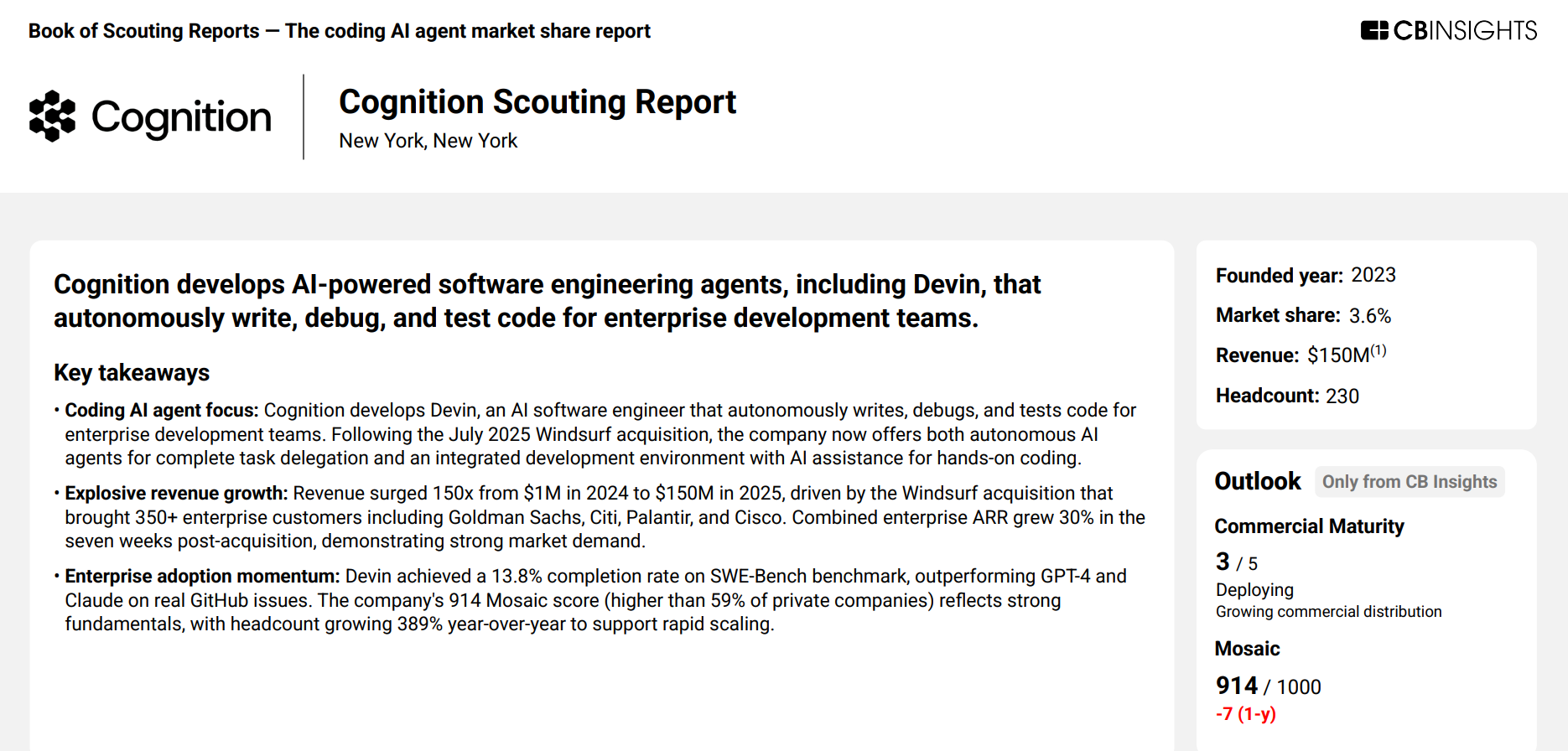The image size is (1568, 751).
Task: Click the '3 / 5' maturity score
Action: (x=1237, y=562)
